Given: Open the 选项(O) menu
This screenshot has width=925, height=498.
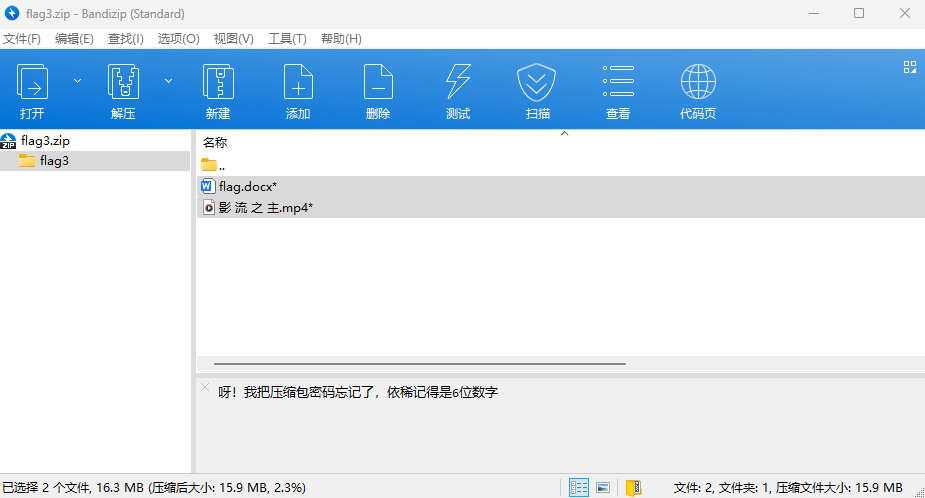Looking at the screenshot, I should (x=179, y=39).
